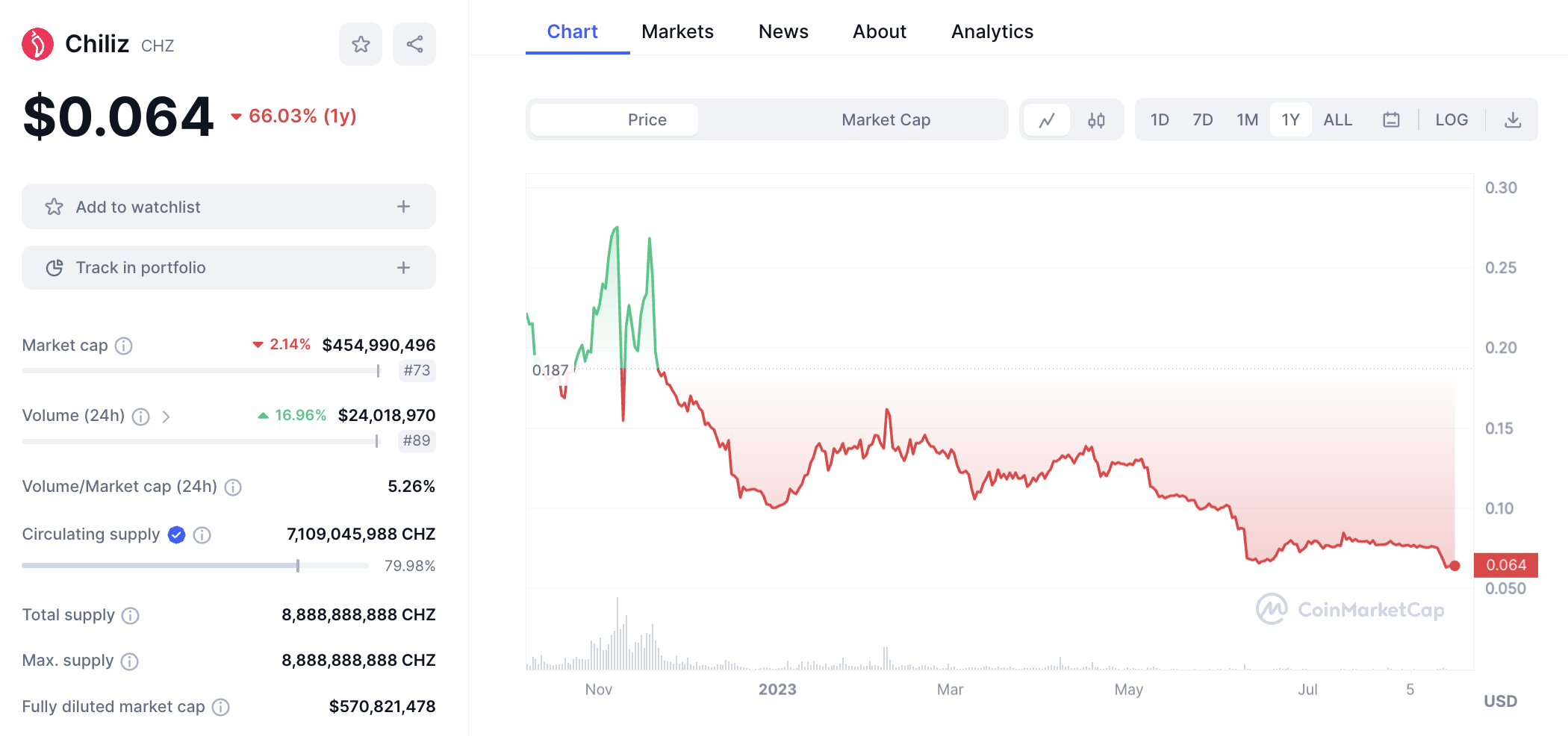
Task: Click the circulating supply progress bar
Action: (195, 566)
